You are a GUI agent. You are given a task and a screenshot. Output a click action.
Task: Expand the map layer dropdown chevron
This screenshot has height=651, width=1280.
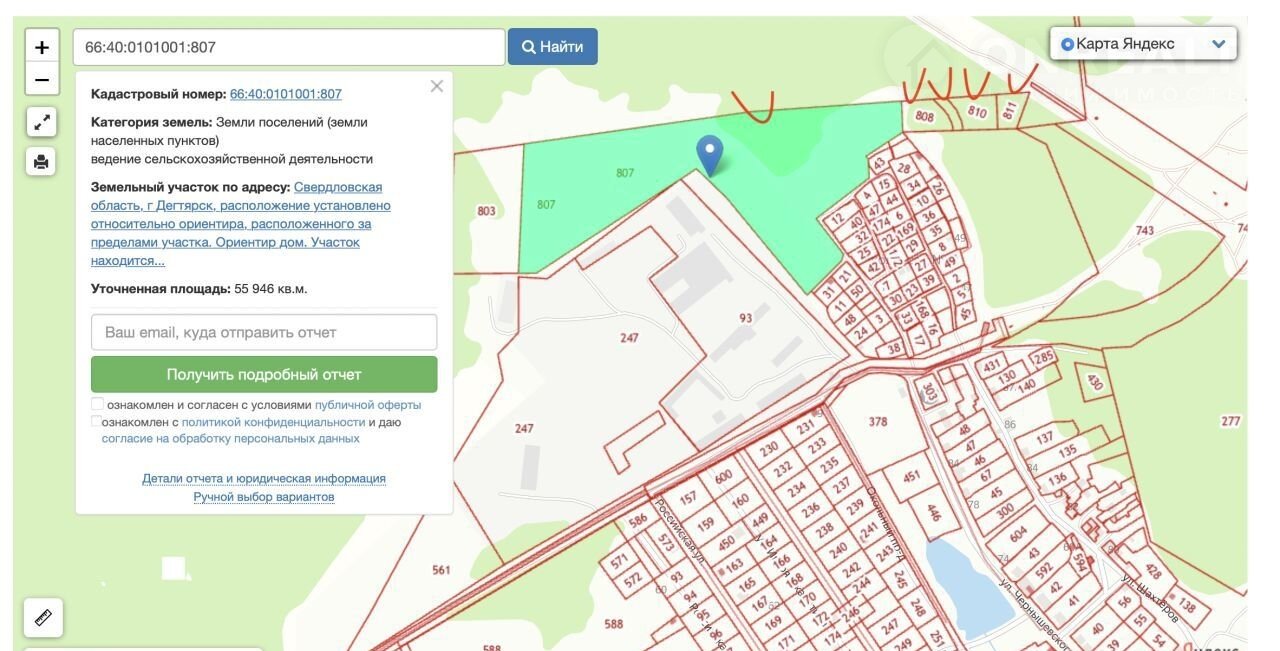tap(1218, 44)
